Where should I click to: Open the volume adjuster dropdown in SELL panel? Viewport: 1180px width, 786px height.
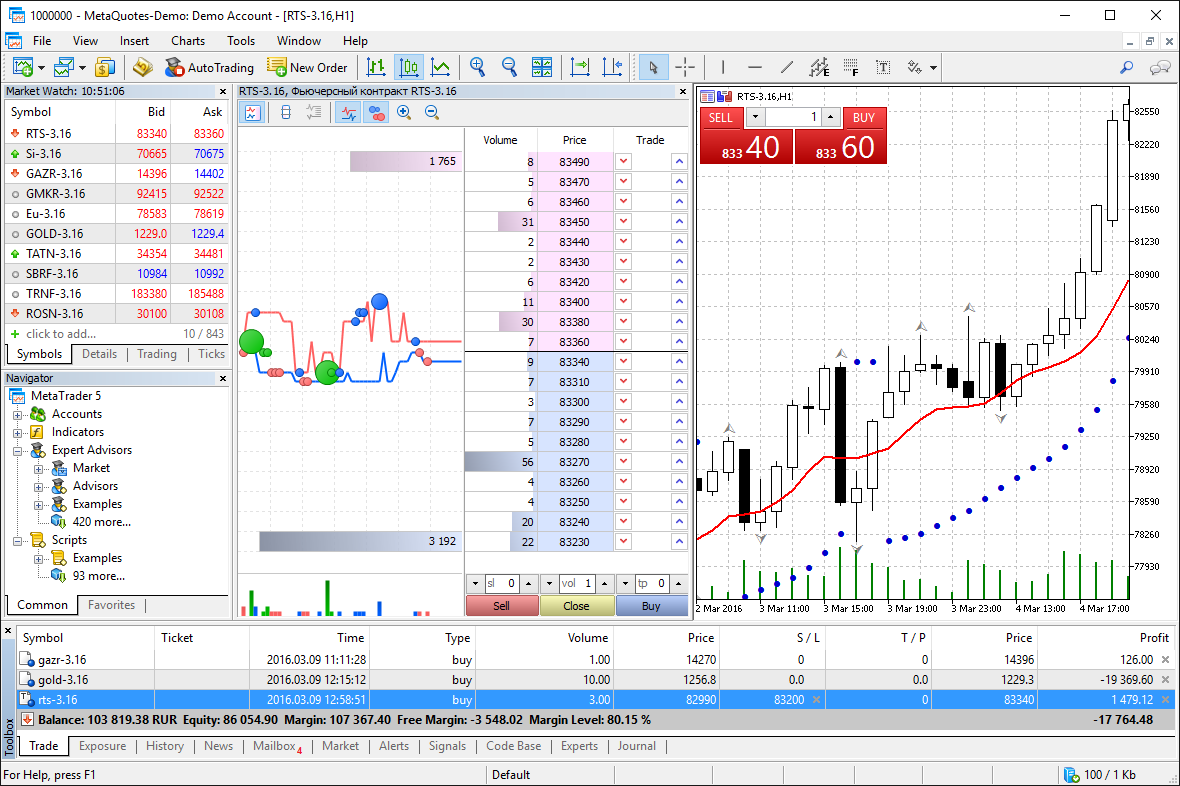[x=756, y=117]
